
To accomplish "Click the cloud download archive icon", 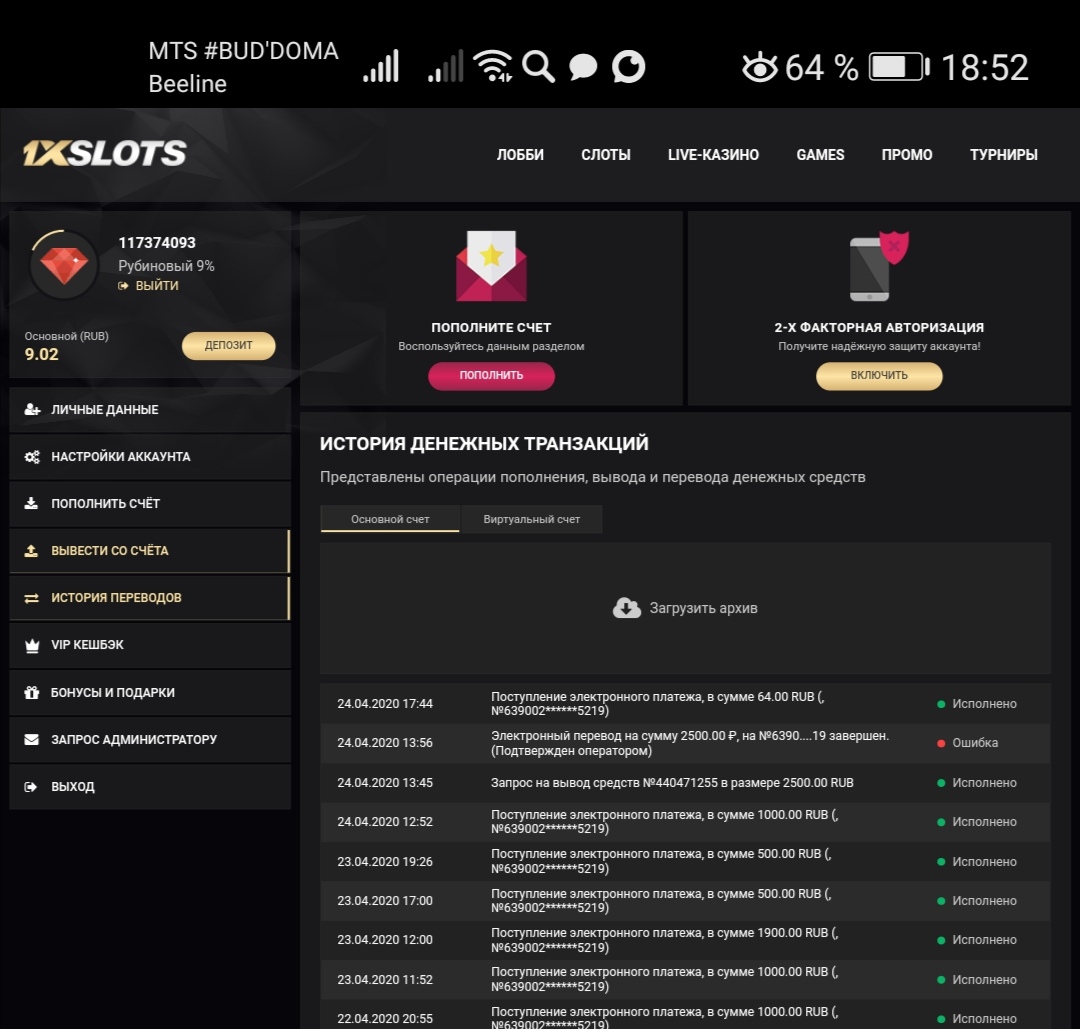I will pyautogui.click(x=627, y=607).
